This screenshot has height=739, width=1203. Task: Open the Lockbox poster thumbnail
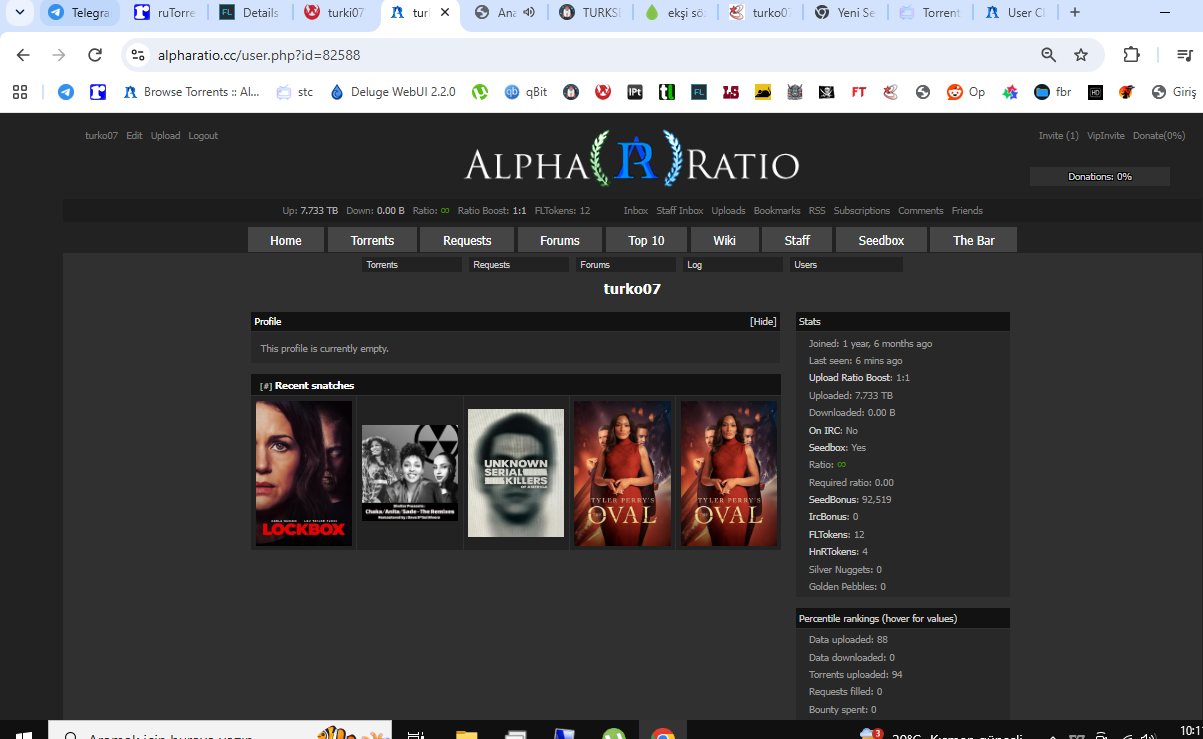point(304,473)
